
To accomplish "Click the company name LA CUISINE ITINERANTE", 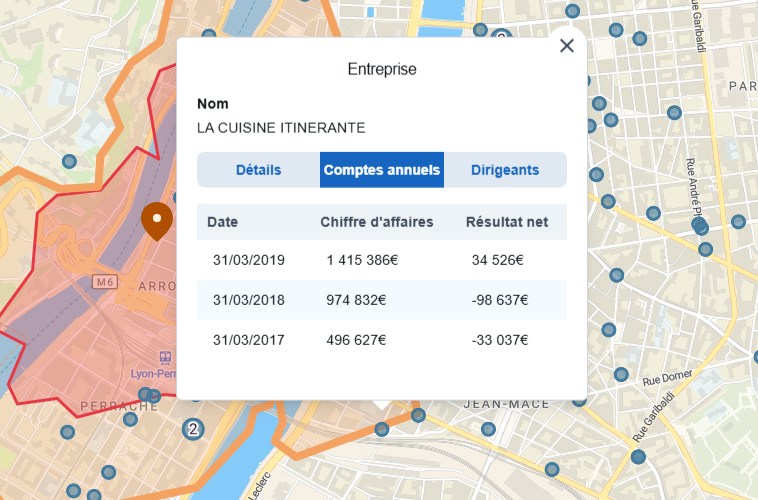I will tap(281, 128).
